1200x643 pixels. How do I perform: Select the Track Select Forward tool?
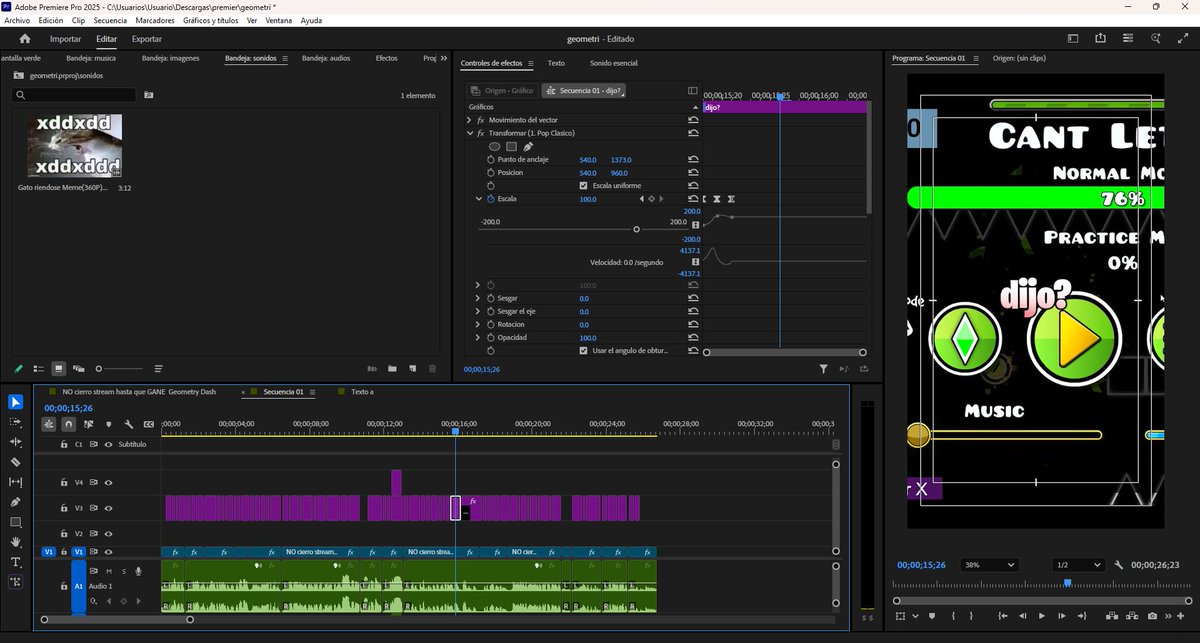point(15,422)
